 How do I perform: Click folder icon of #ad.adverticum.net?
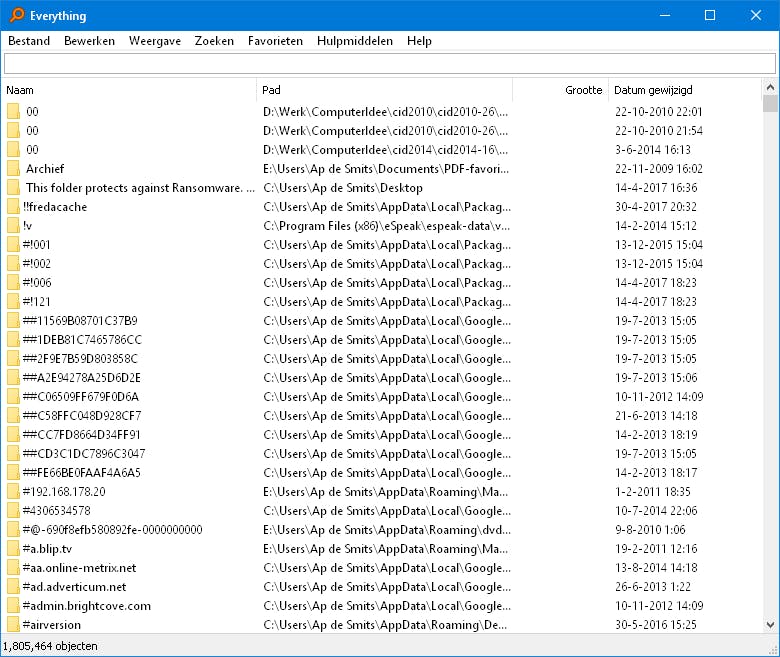pyautogui.click(x=13, y=586)
